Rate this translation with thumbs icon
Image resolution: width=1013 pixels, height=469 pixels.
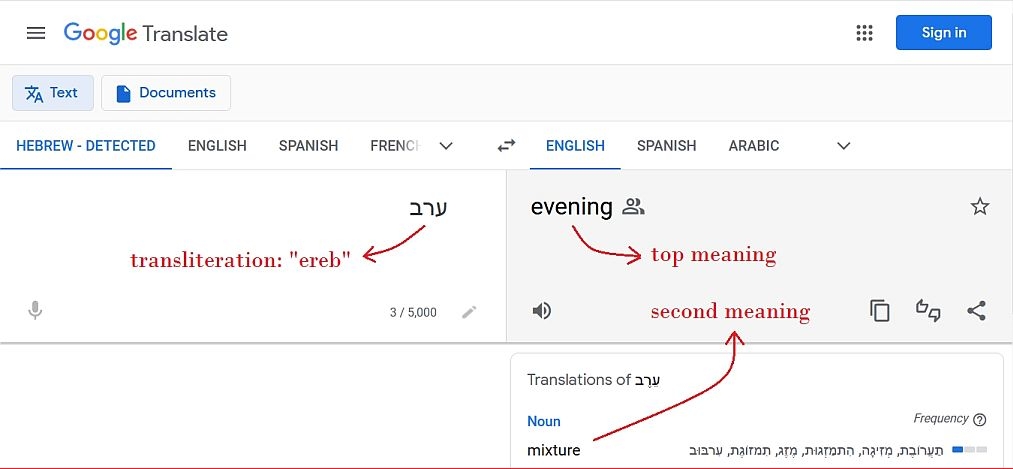(928, 311)
